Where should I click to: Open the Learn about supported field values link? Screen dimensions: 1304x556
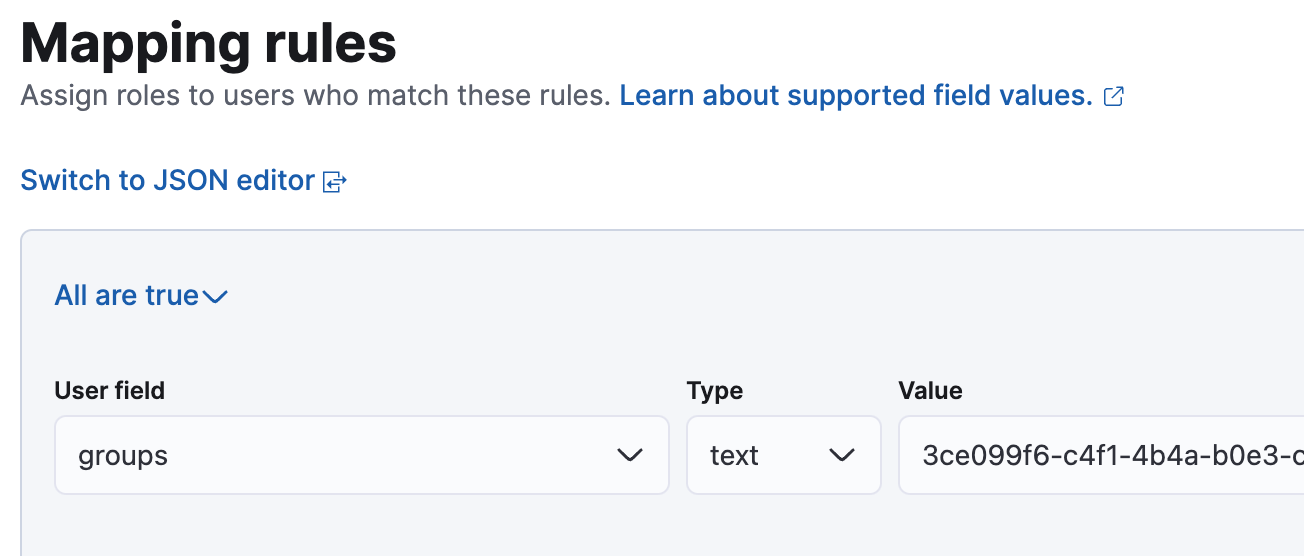pos(855,96)
